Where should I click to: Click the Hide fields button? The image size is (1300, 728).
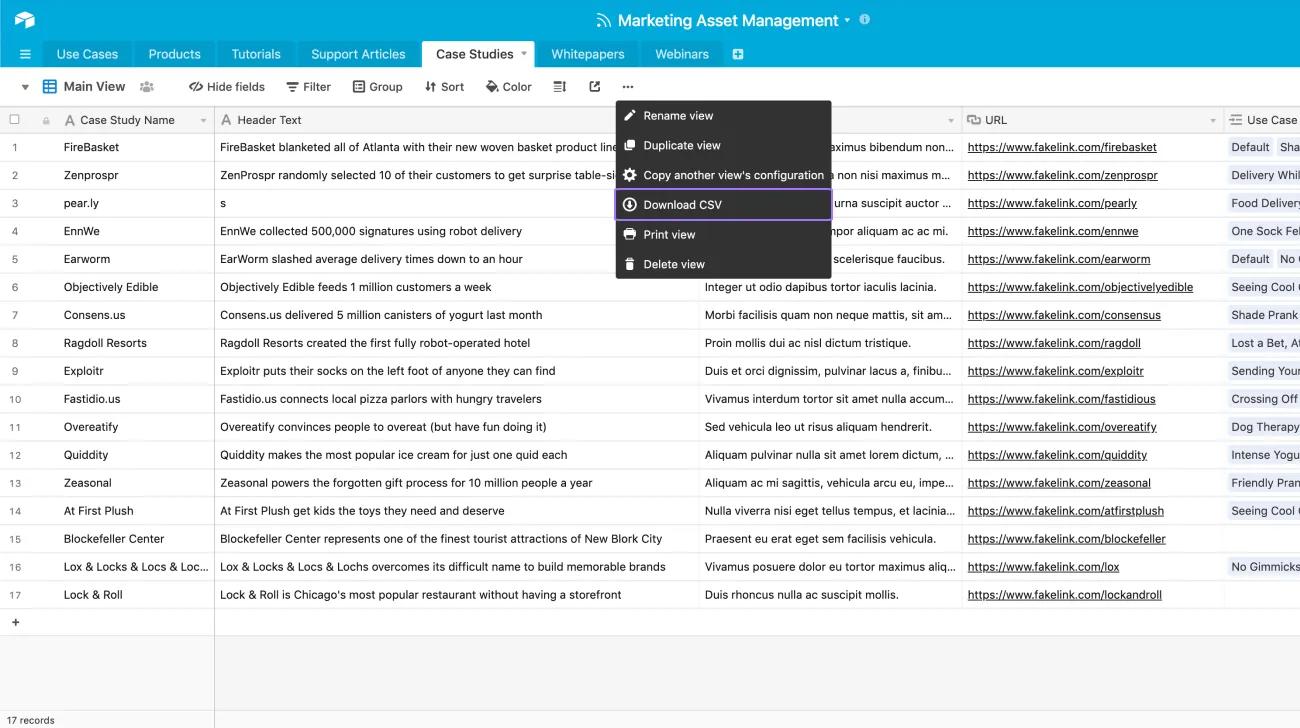[x=227, y=86]
